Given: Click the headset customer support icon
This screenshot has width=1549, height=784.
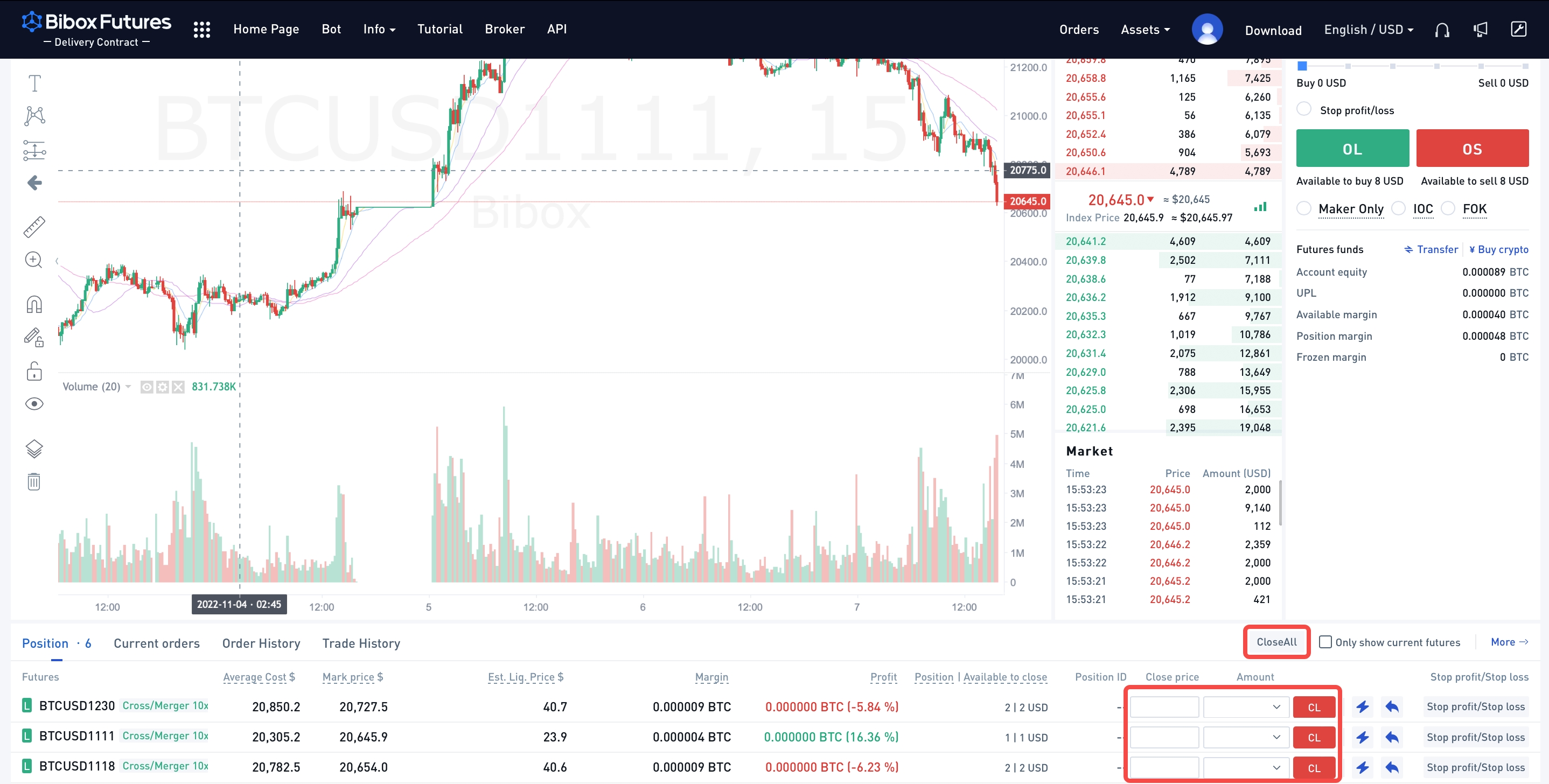Looking at the screenshot, I should click(x=1442, y=30).
